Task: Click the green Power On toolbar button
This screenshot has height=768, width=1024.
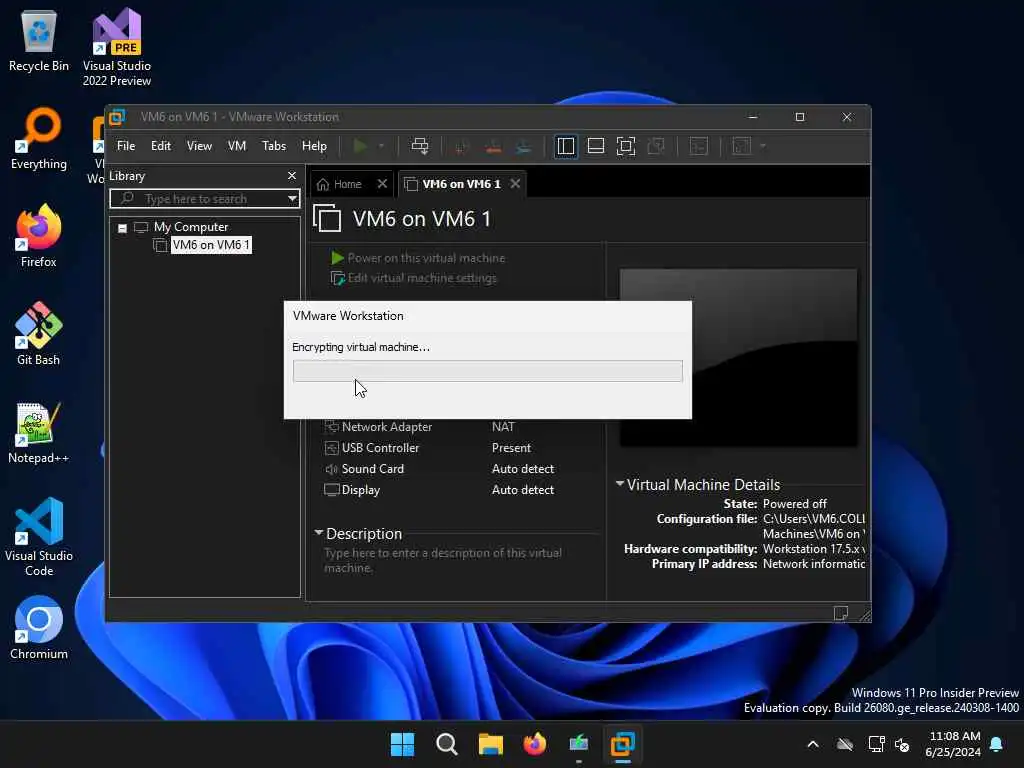Action: point(360,146)
